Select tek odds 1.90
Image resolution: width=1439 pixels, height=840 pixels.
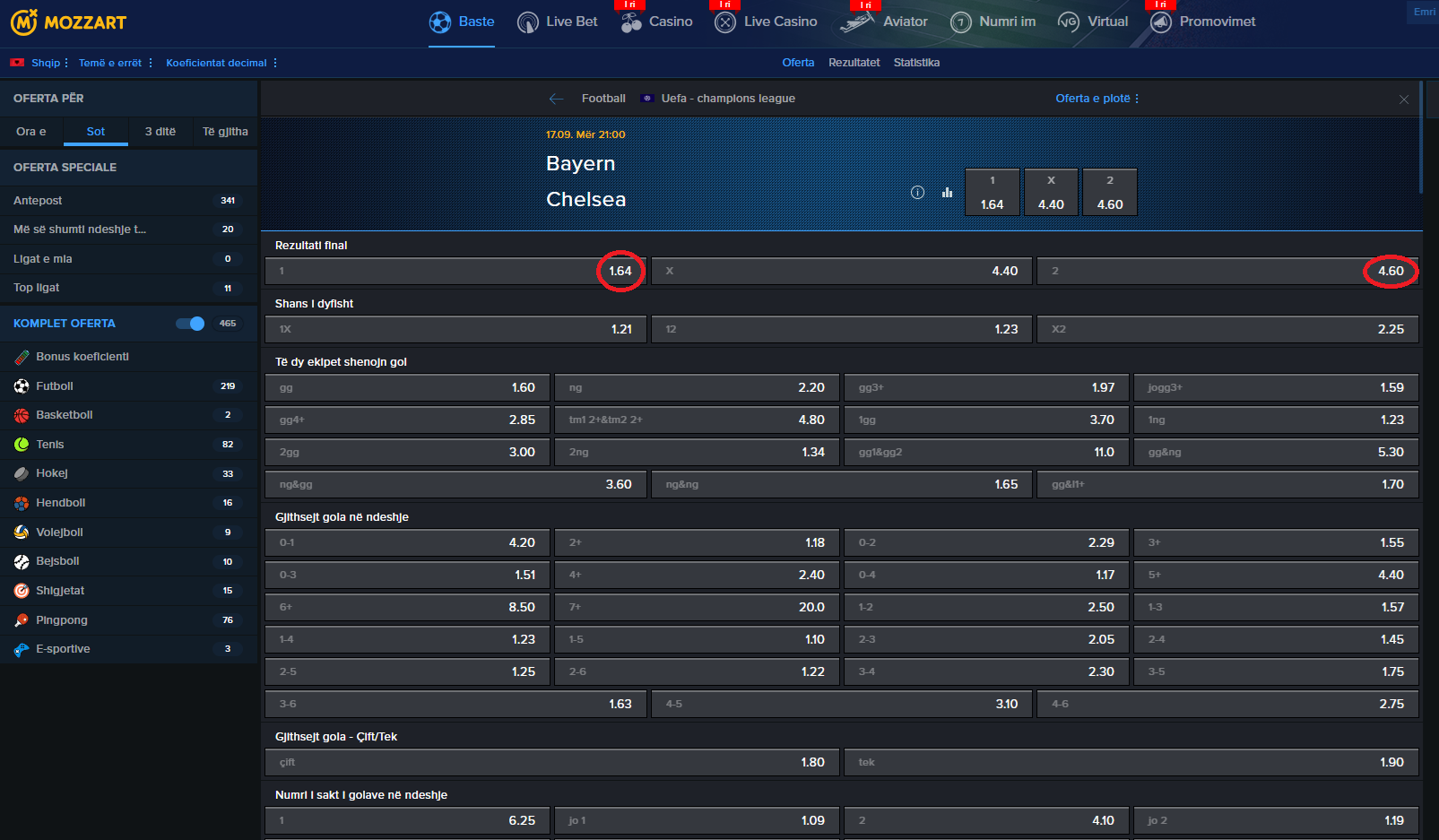[x=1131, y=762]
